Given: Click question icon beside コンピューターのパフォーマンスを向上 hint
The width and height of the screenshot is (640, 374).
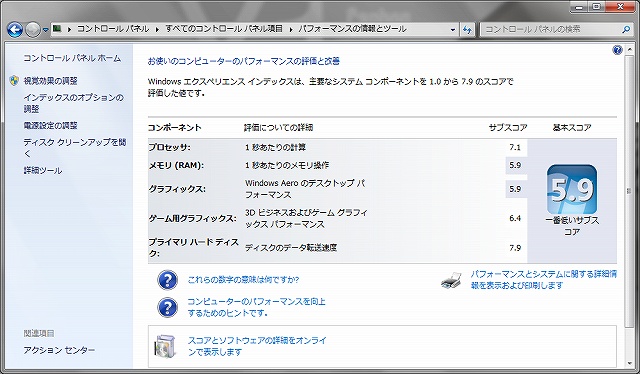Looking at the screenshot, I should [167, 307].
